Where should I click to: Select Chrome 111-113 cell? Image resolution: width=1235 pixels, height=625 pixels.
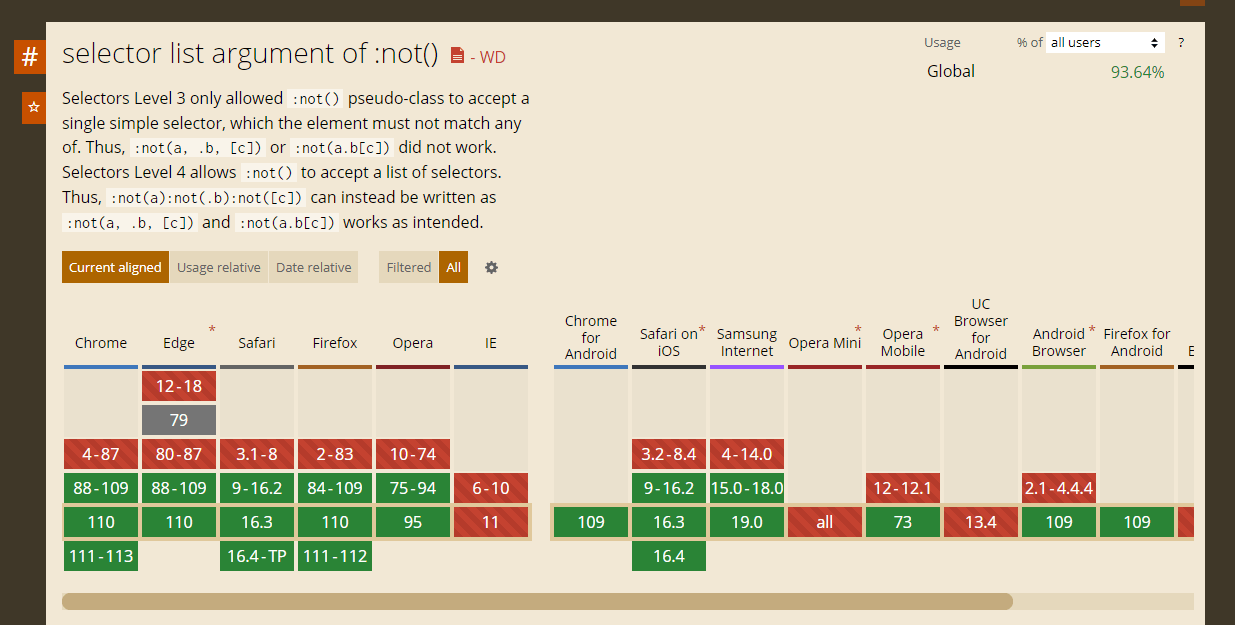point(101,556)
